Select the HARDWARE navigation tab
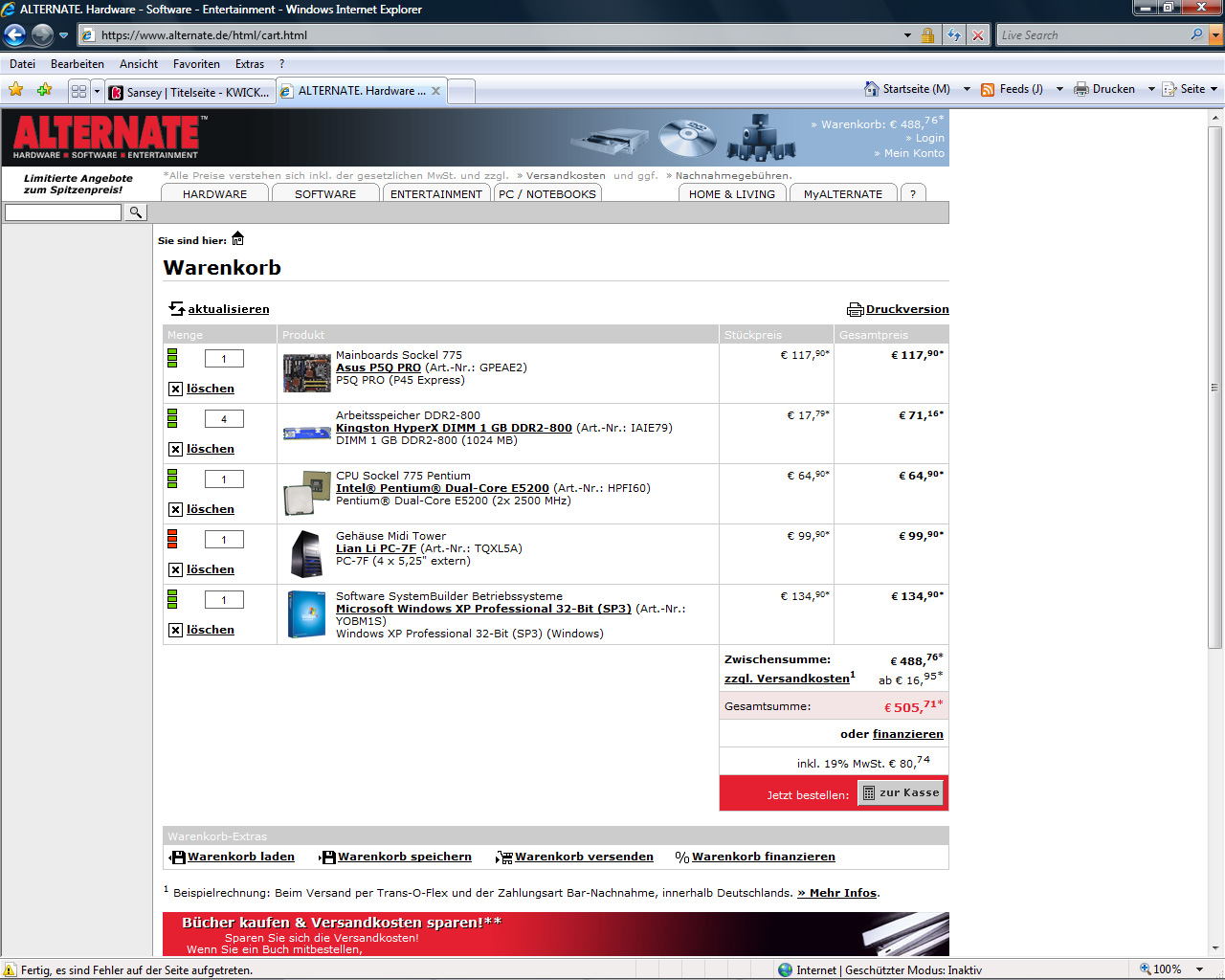Screen dimensions: 1225x980 tap(214, 193)
